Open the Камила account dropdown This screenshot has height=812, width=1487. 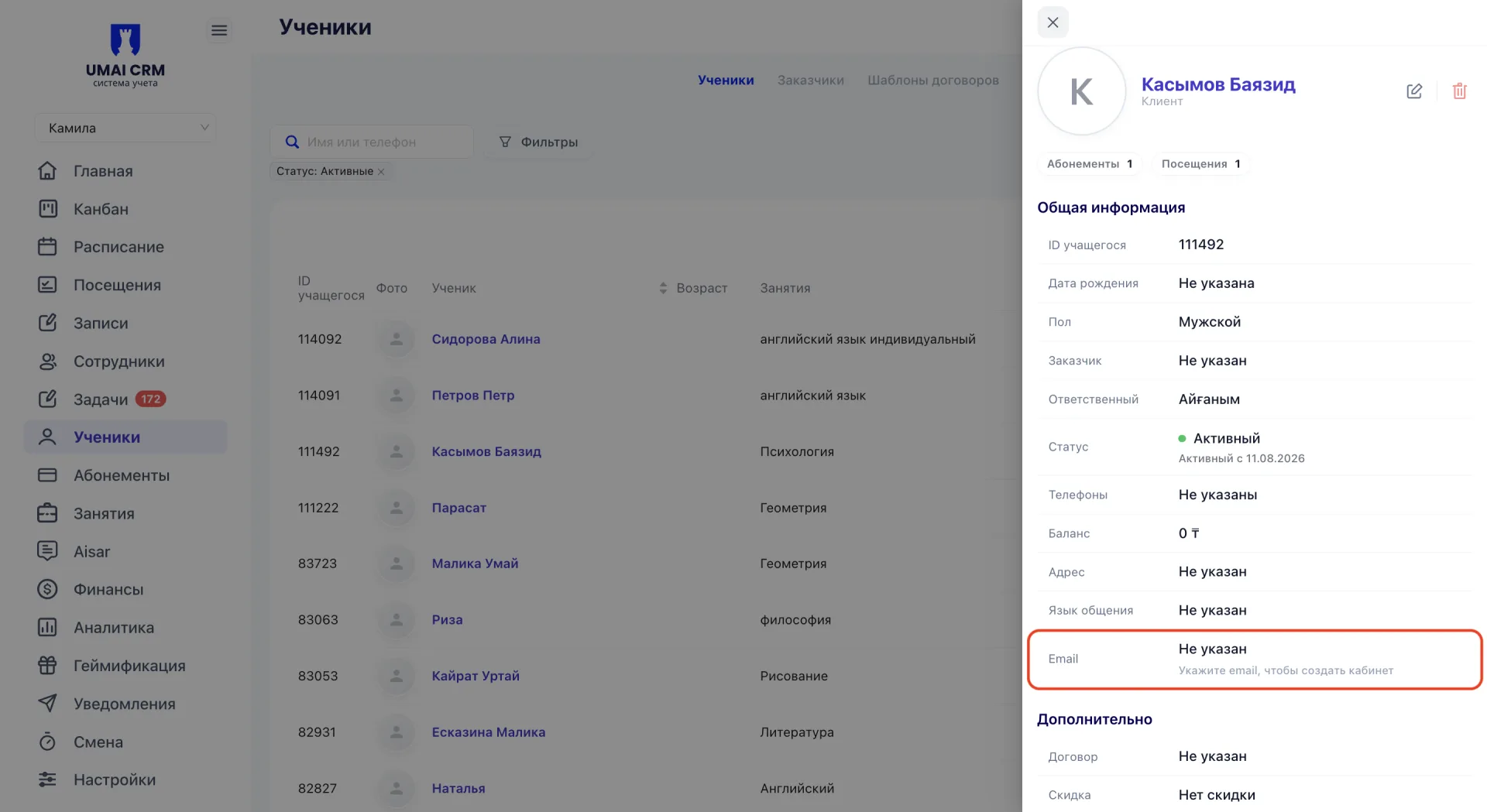tap(125, 128)
